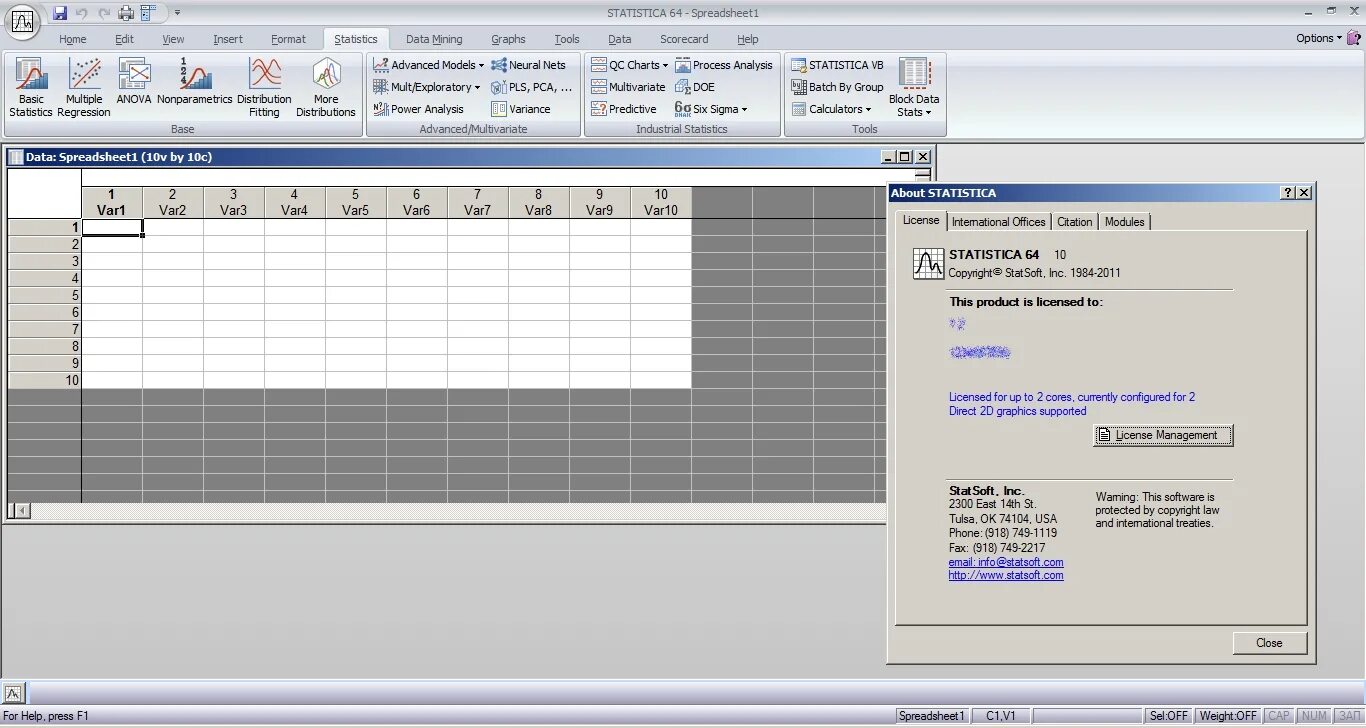The width and height of the screenshot is (1366, 728).
Task: Launch Predictive quality control
Action: point(624,109)
